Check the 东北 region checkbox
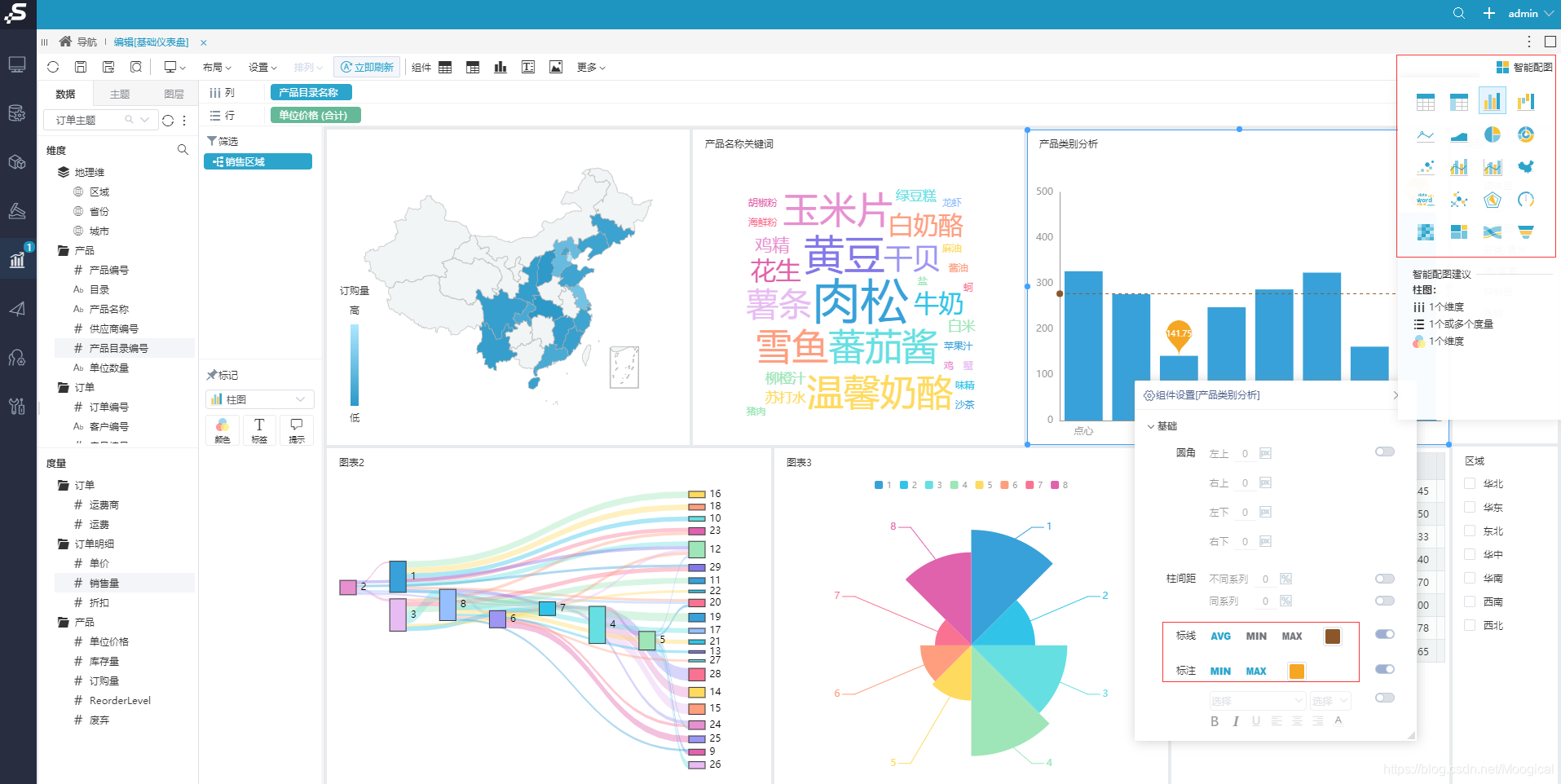This screenshot has width=1561, height=784. [x=1470, y=531]
